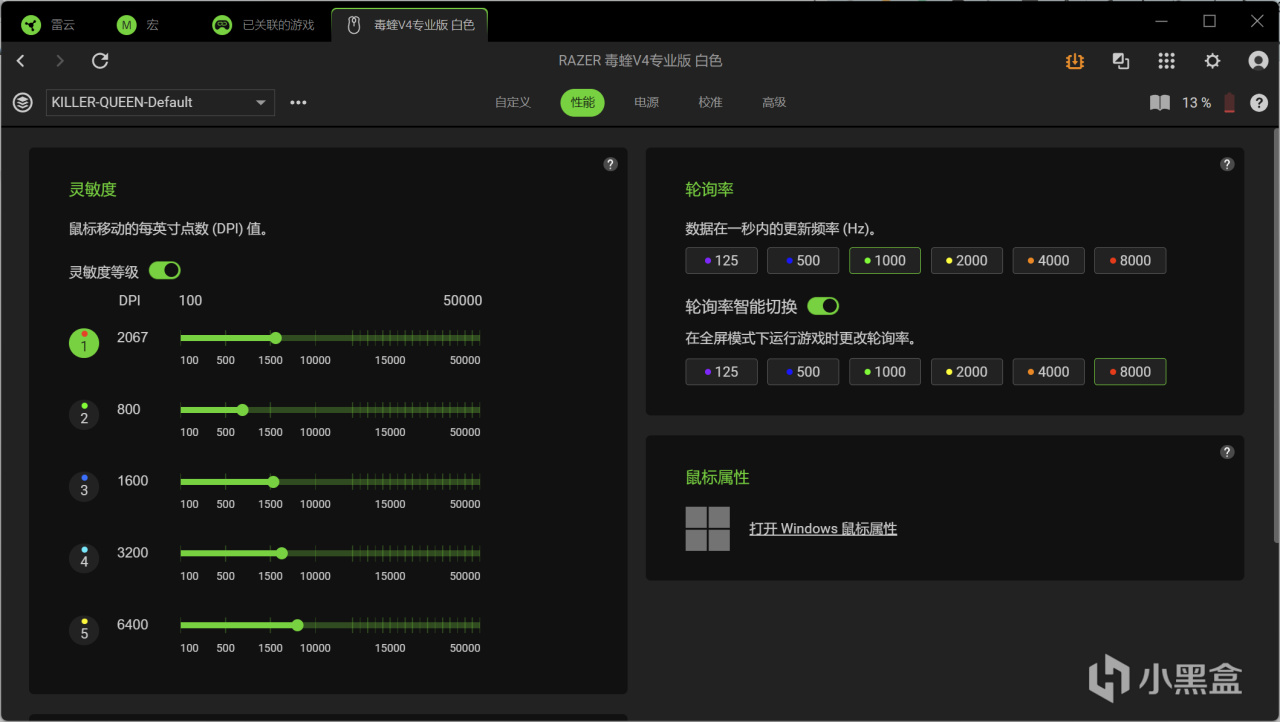The width and height of the screenshot is (1280, 722).
Task: Switch to the 电源 tab
Action: 646,102
